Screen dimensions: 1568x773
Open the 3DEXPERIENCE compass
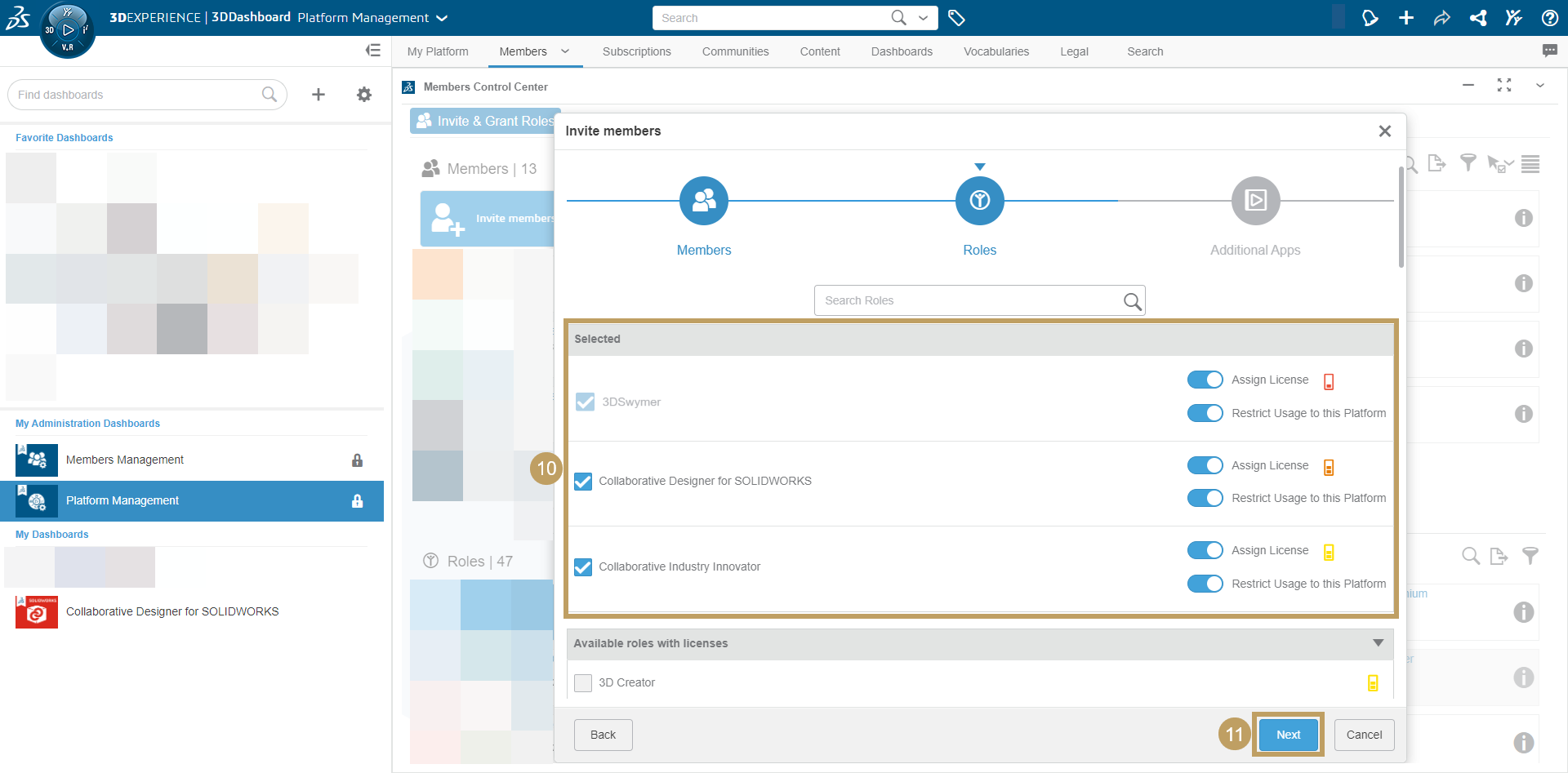[68, 30]
